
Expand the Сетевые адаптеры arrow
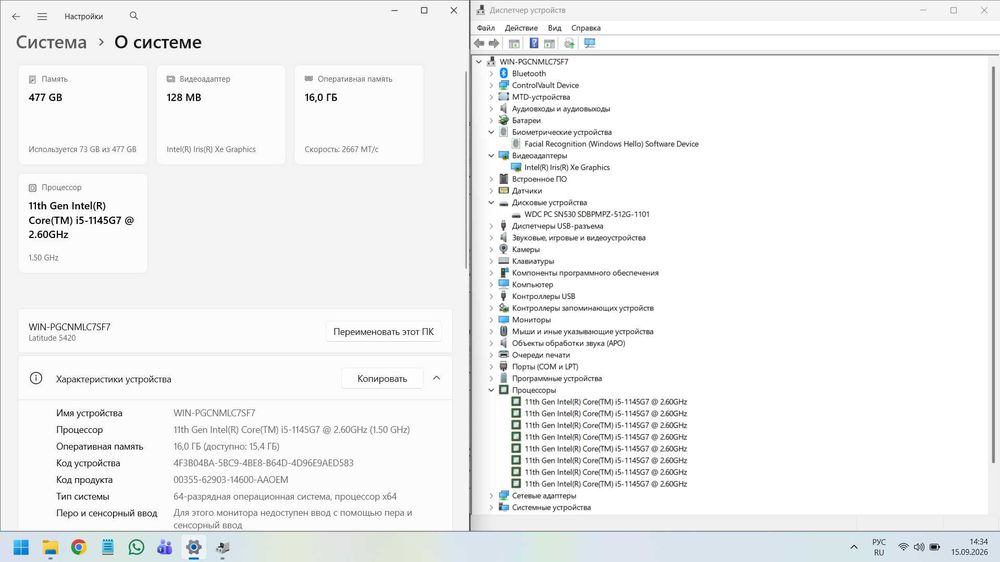[x=491, y=496]
